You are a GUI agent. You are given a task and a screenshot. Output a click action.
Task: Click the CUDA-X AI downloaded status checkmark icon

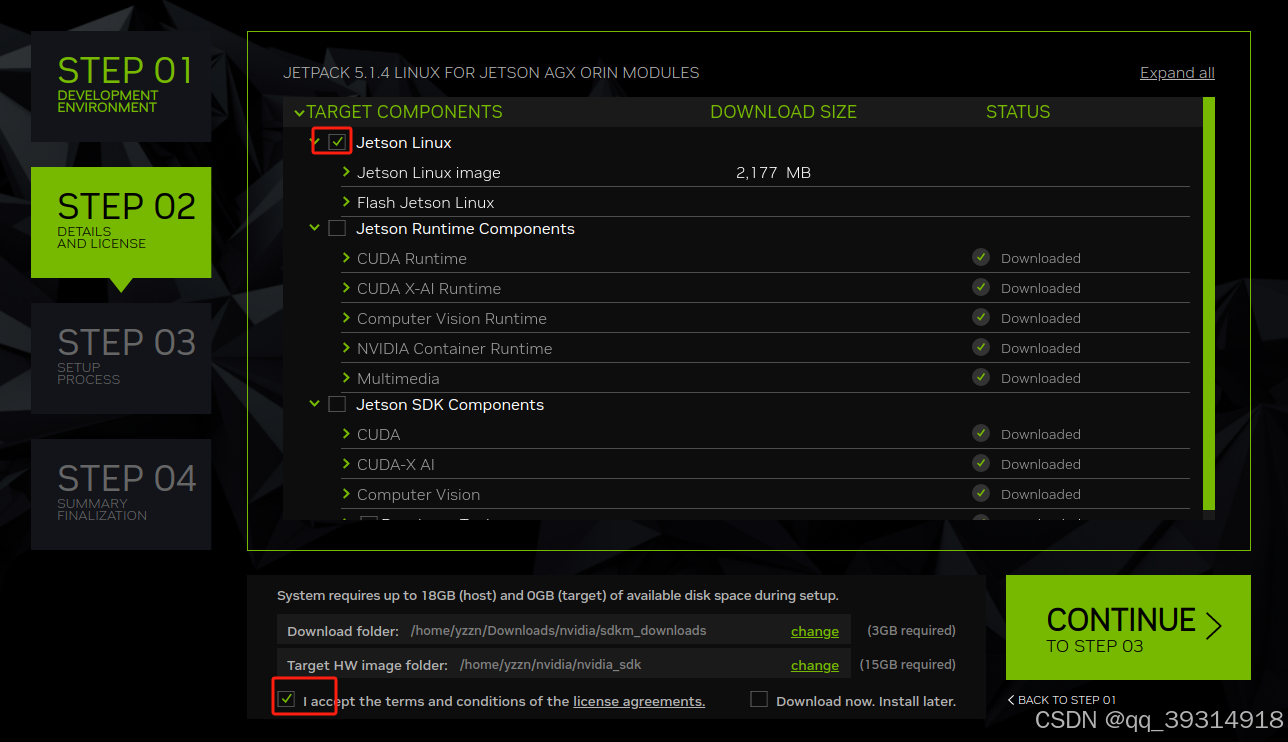(x=981, y=463)
